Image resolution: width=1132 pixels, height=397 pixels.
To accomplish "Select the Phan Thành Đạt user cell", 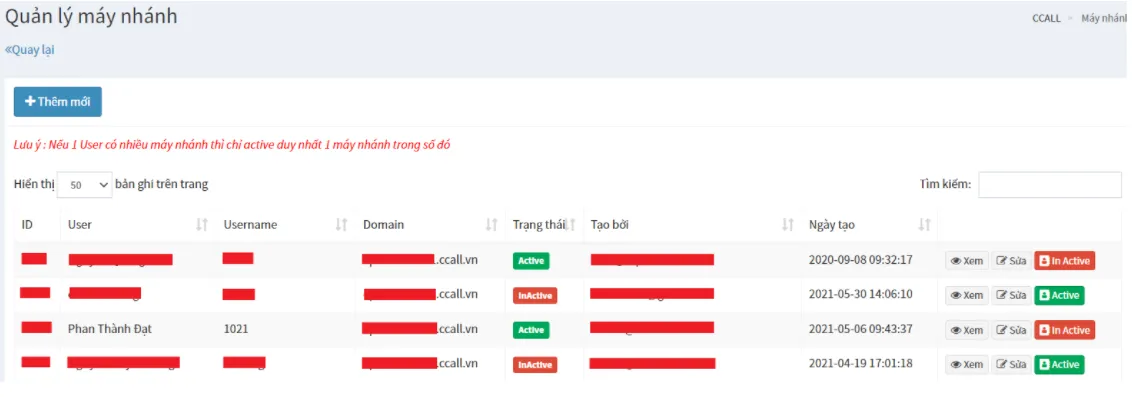I will (x=110, y=329).
